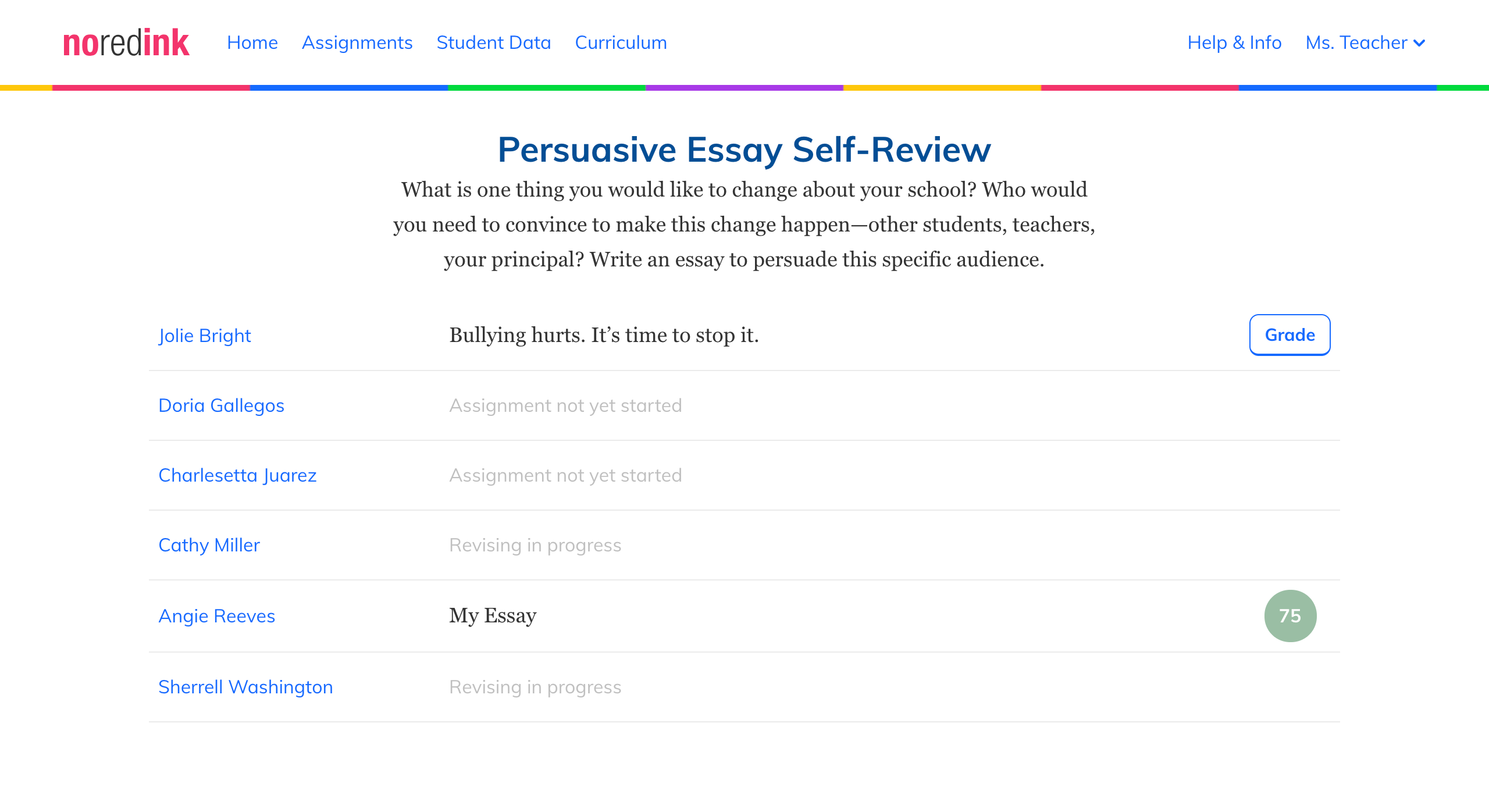
Task: Go to the Home menu item
Action: (252, 42)
